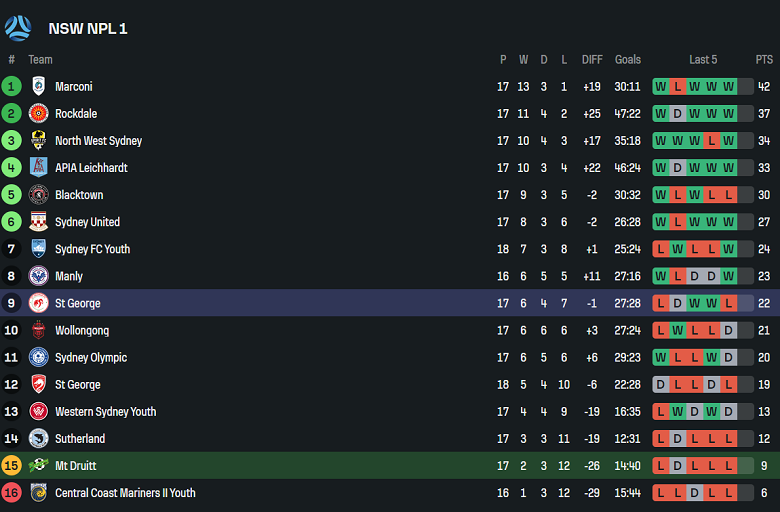This screenshot has width=780, height=512.
Task: Click the APIA Leichhardt club crest
Action: pos(39,168)
